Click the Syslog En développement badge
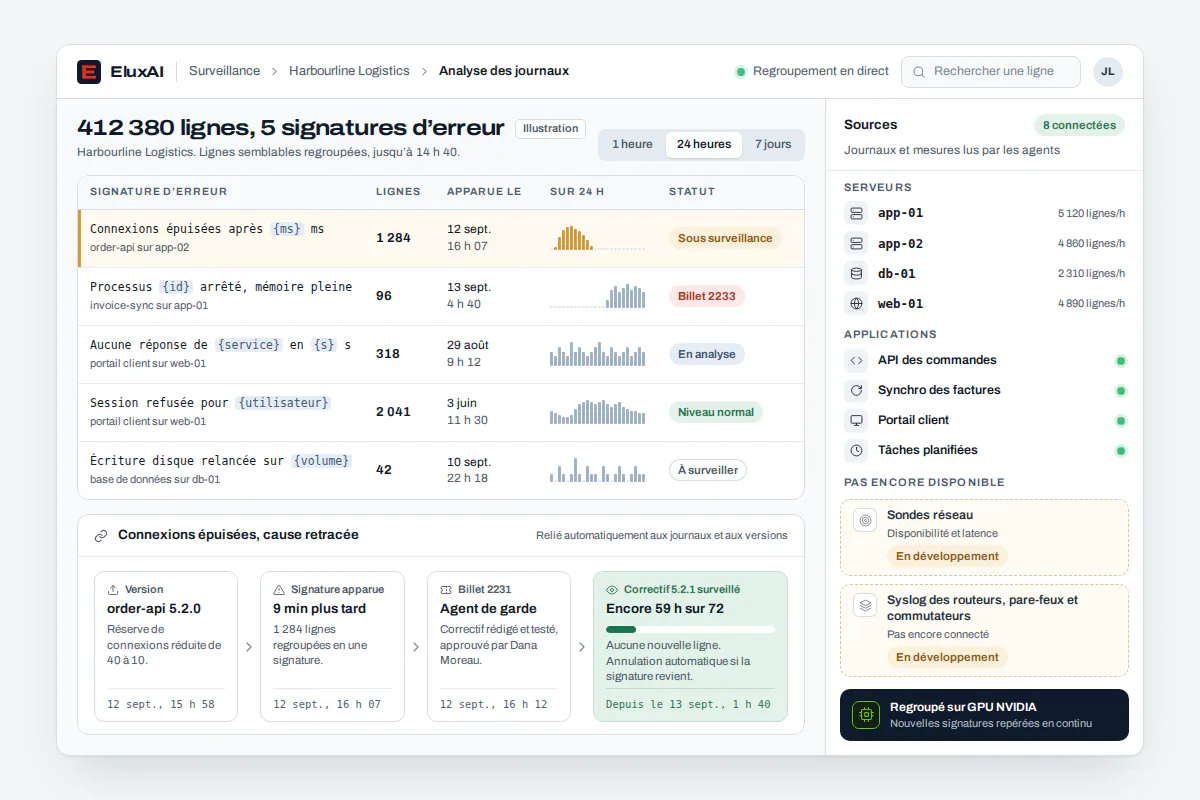Image resolution: width=1200 pixels, height=800 pixels. click(947, 657)
